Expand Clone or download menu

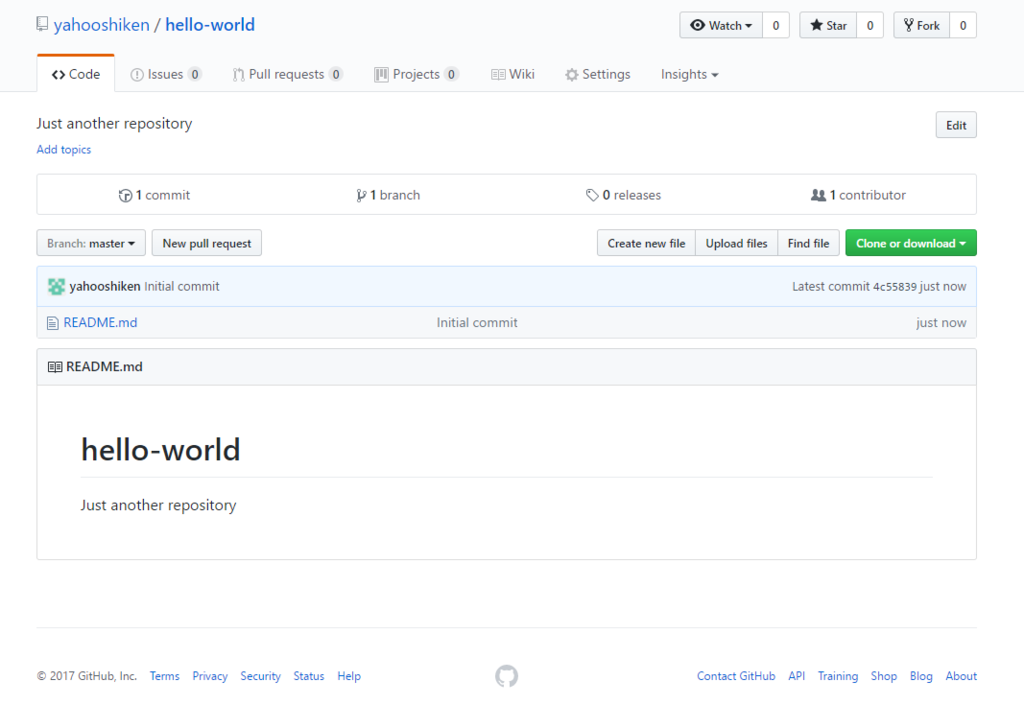click(x=911, y=243)
